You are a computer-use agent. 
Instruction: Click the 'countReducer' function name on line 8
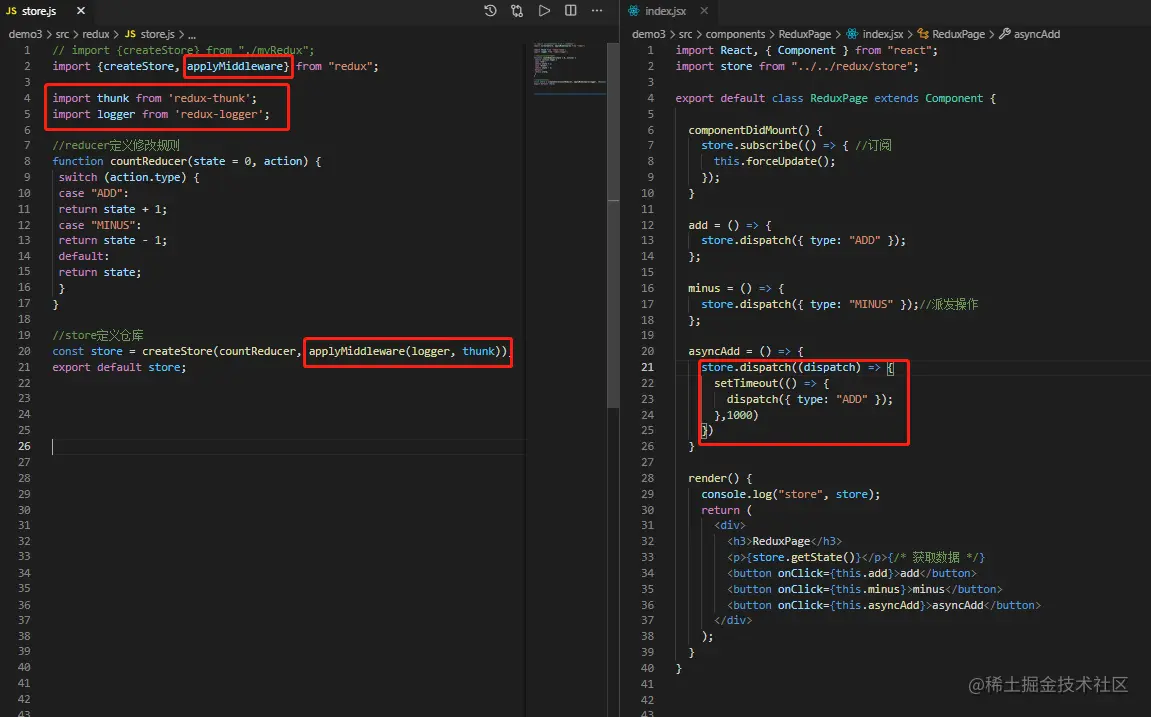click(148, 161)
